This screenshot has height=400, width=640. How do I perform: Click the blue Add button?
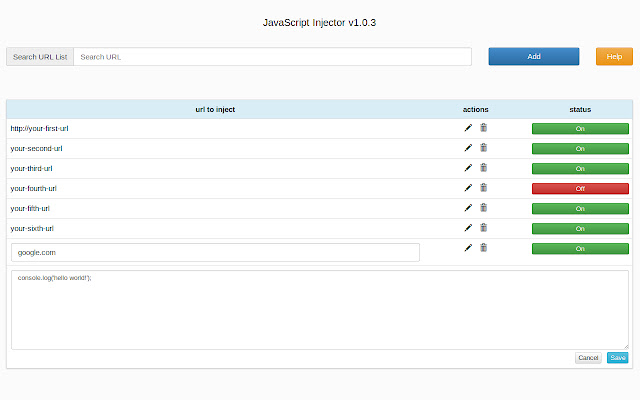tap(533, 56)
